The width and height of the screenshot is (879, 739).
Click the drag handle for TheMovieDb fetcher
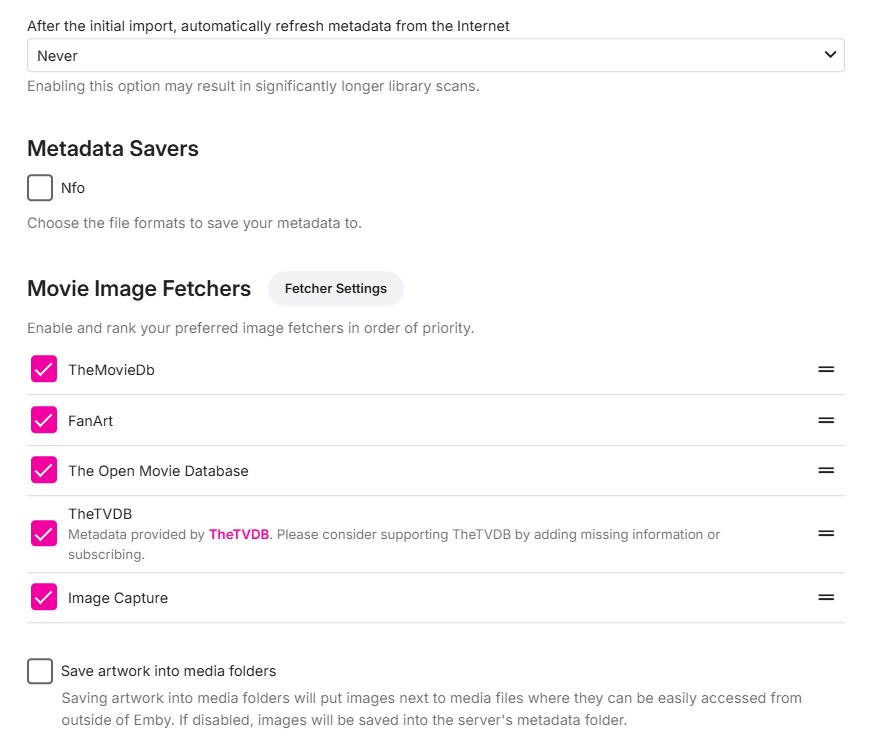pyautogui.click(x=826, y=370)
